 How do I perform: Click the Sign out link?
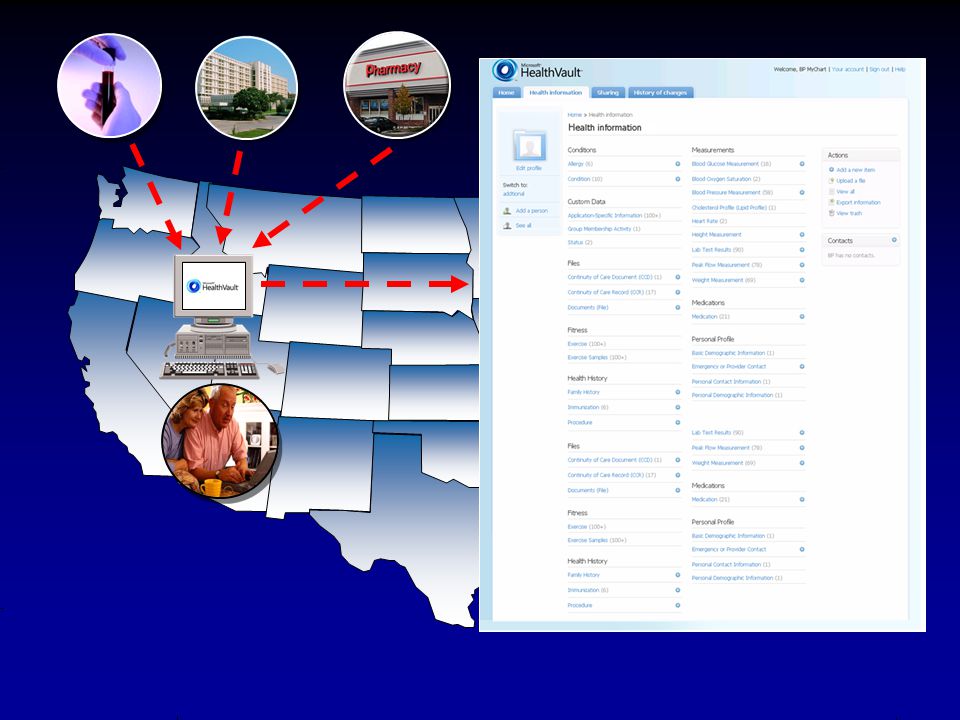tap(879, 69)
